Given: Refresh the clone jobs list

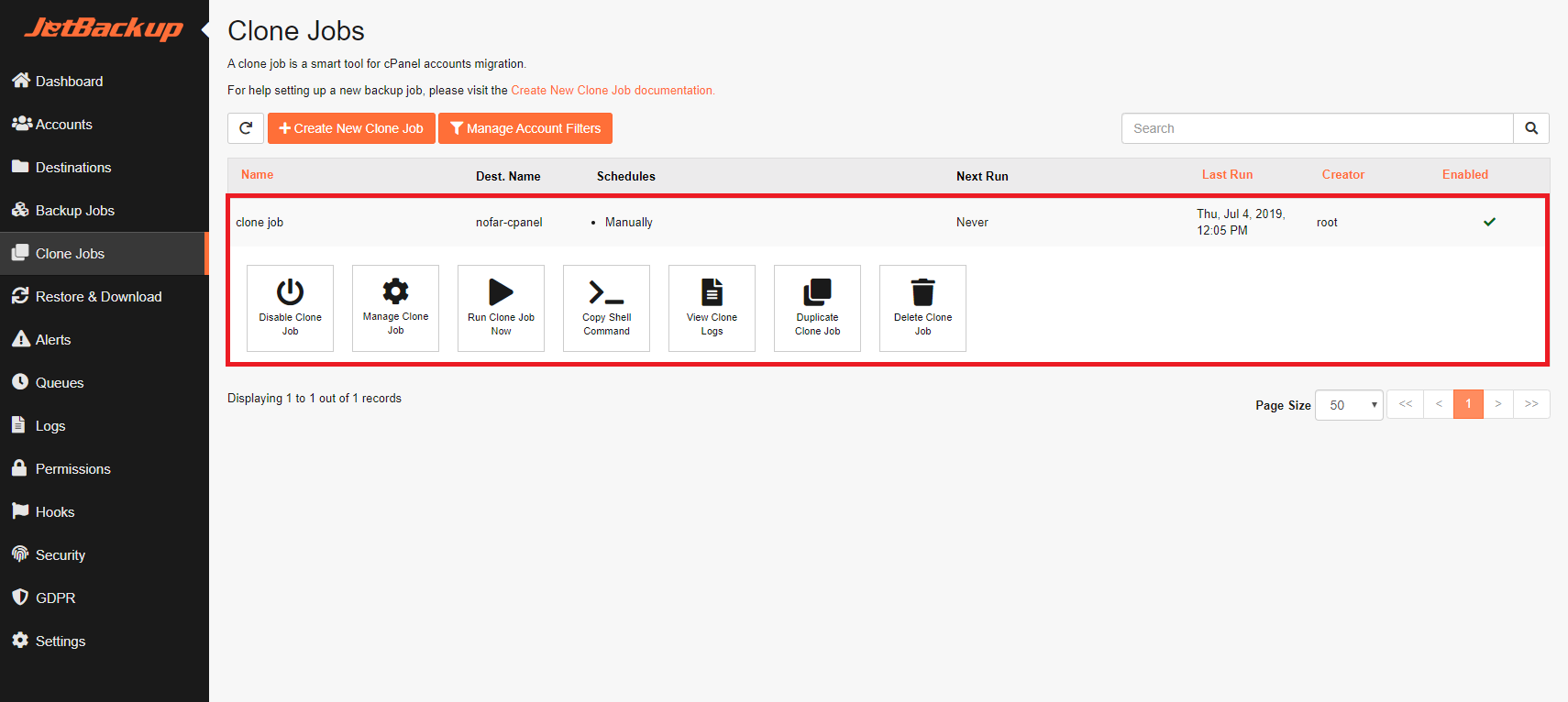Looking at the screenshot, I should pos(246,128).
